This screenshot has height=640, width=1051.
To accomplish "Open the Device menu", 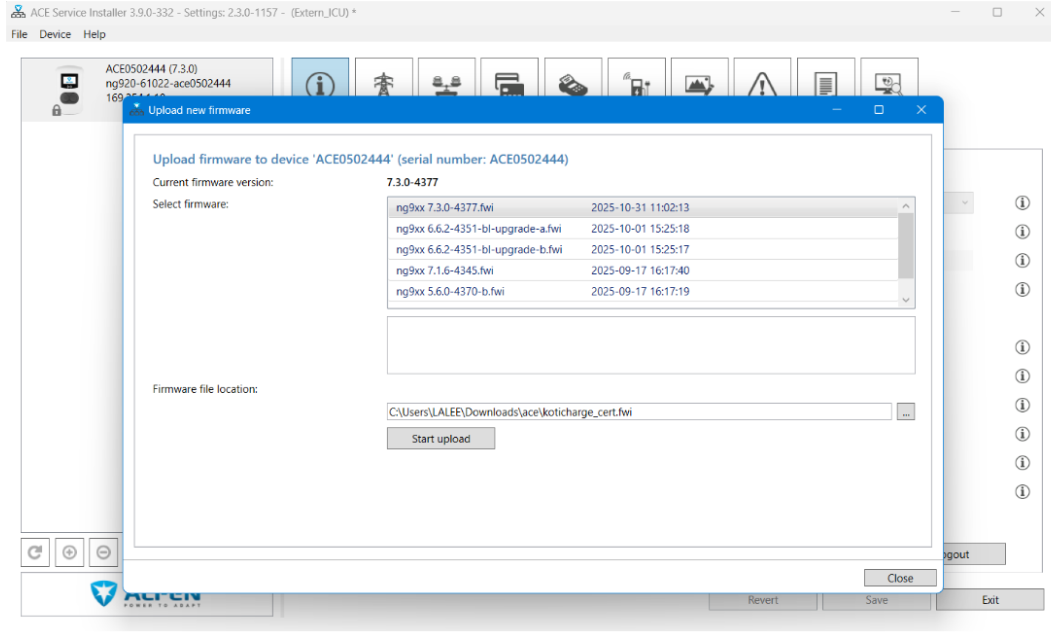I will (55, 34).
